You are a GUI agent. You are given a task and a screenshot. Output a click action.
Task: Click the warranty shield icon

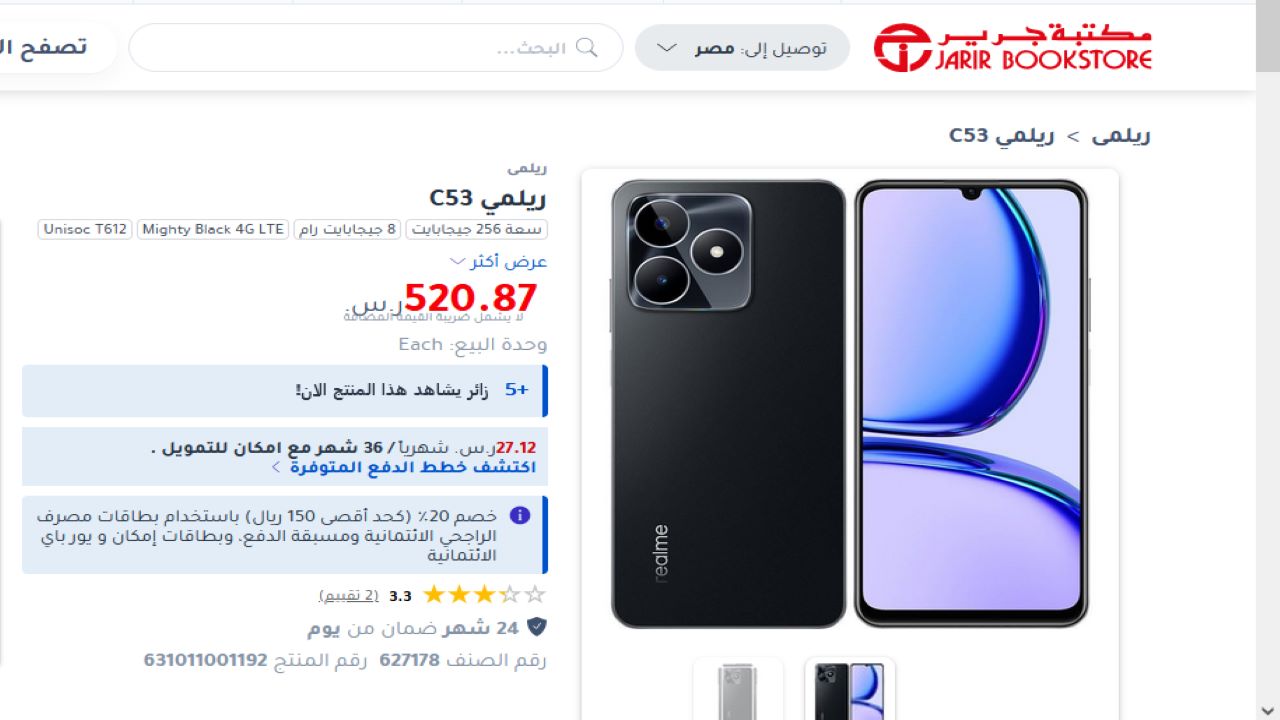tap(537, 628)
